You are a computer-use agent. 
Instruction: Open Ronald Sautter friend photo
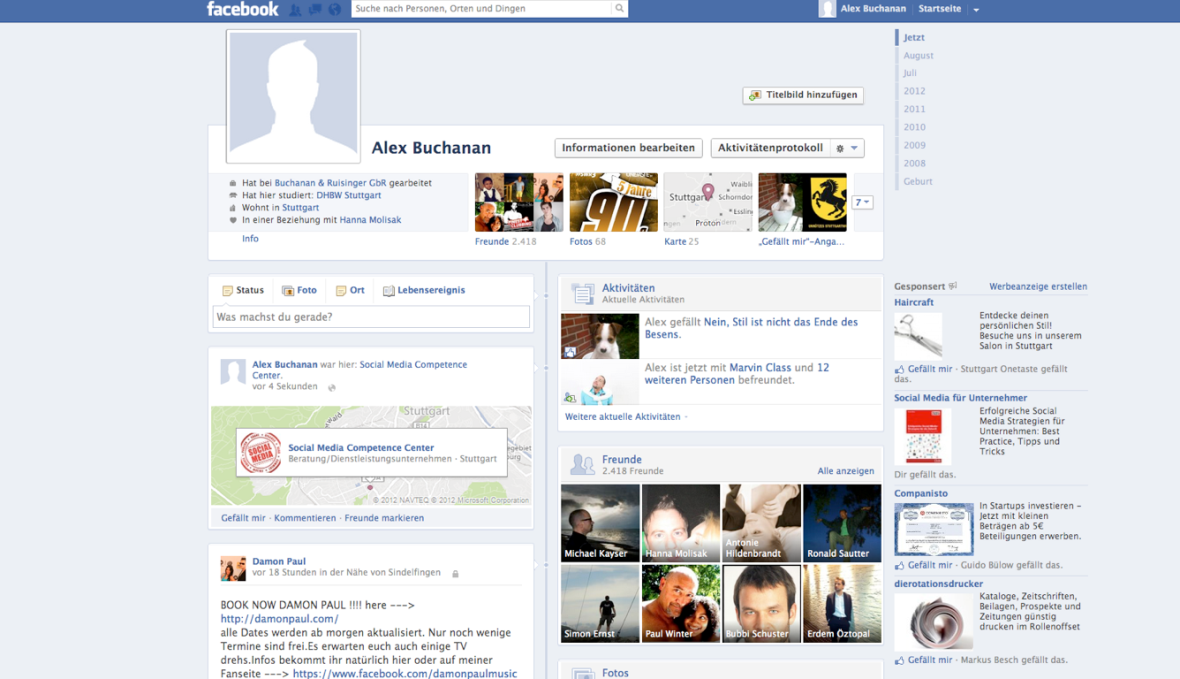click(842, 523)
